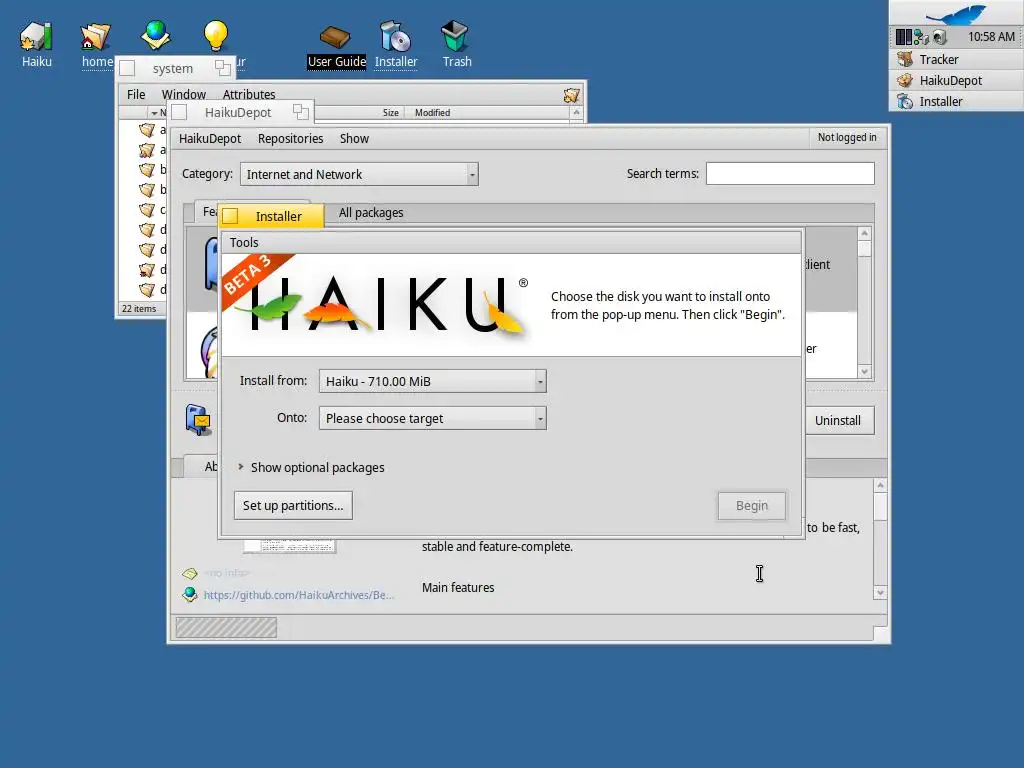The height and width of the screenshot is (768, 1024).
Task: Click the first folder icon in system window list
Action: [147, 130]
